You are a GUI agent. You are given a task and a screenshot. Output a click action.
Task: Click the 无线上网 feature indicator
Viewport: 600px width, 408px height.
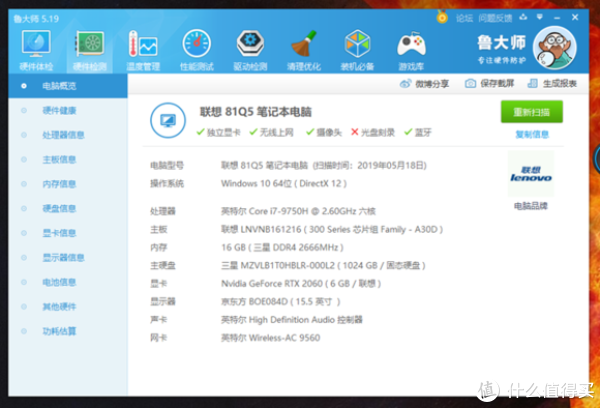[271, 132]
